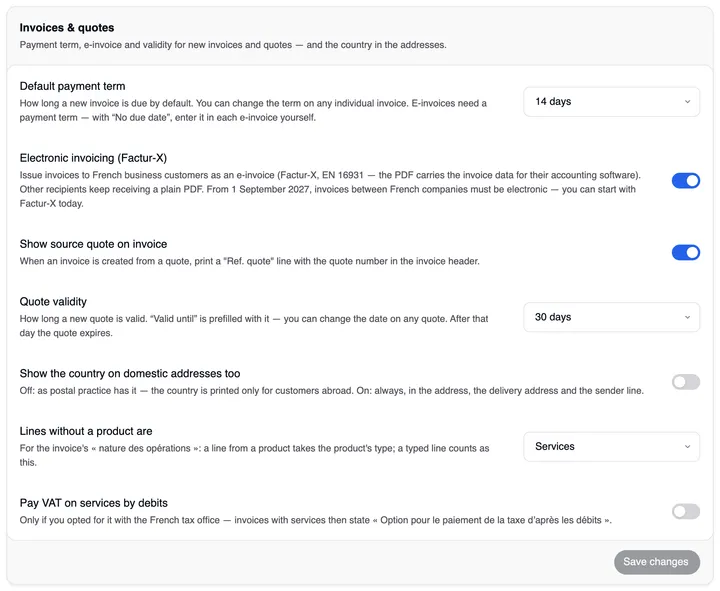
Task: Click the Electronic invoicing (Factur-X) label
Action: (93, 158)
